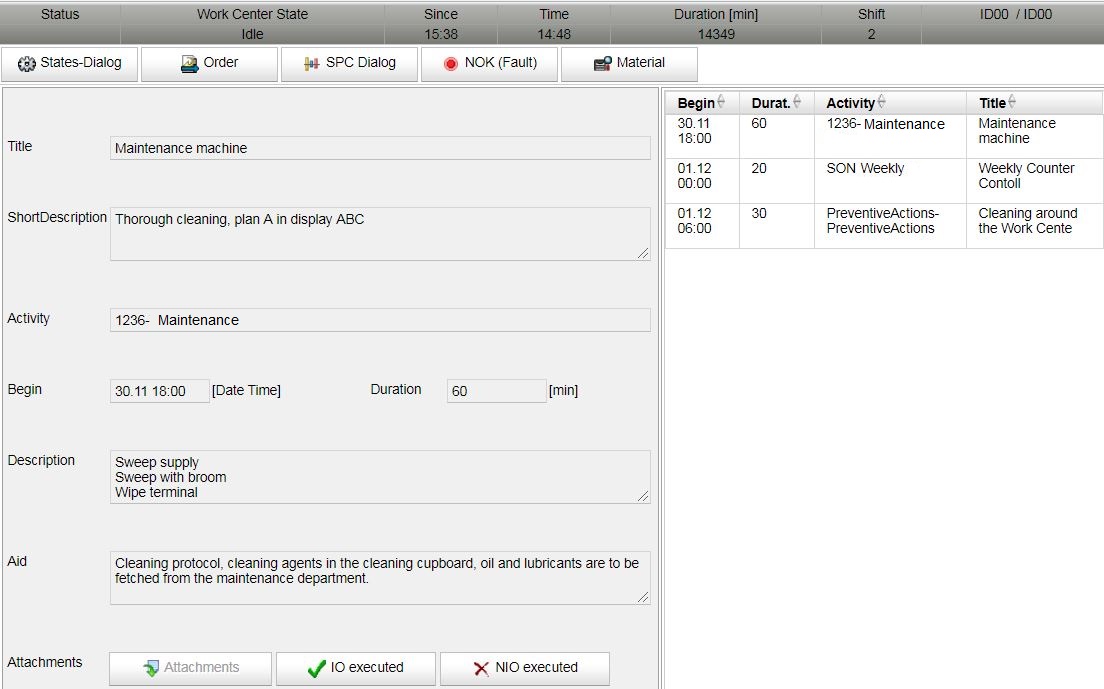The width and height of the screenshot is (1104, 689).
Task: Click the Duration field showing 60
Action: (x=496, y=391)
